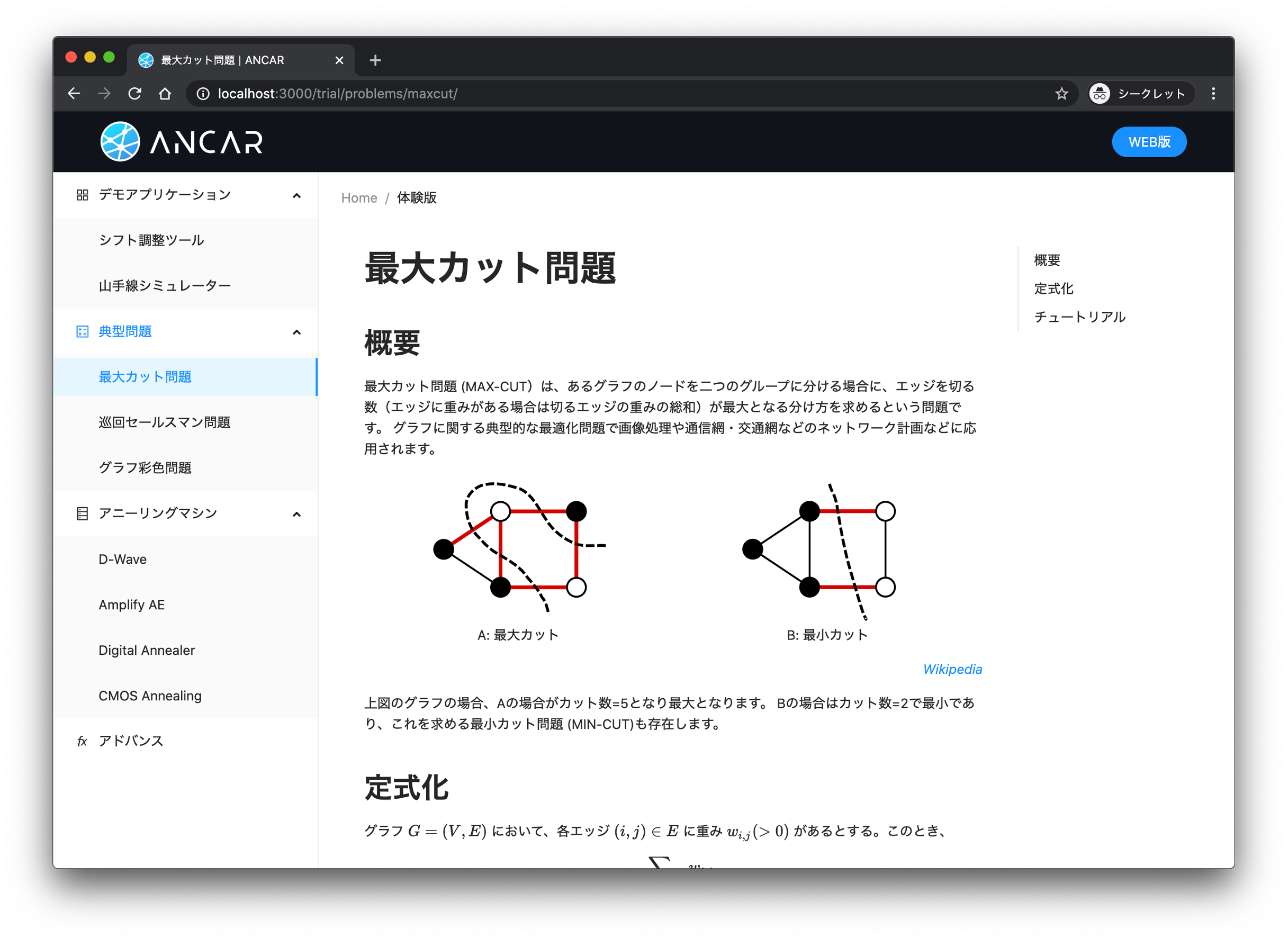Image resolution: width=1288 pixels, height=938 pixels.
Task: Open the アドバンス menu item
Action: [x=131, y=741]
